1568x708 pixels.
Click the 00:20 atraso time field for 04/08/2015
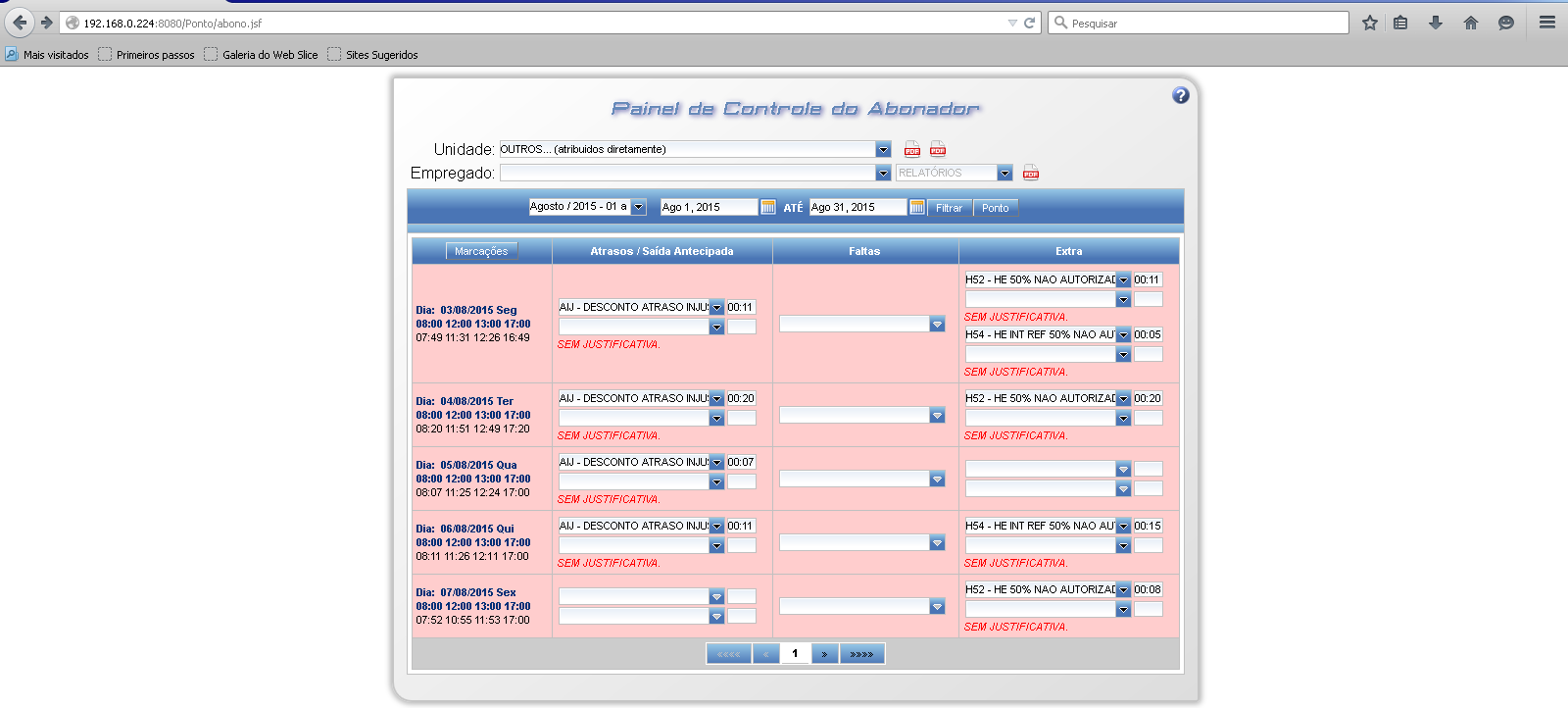[741, 398]
